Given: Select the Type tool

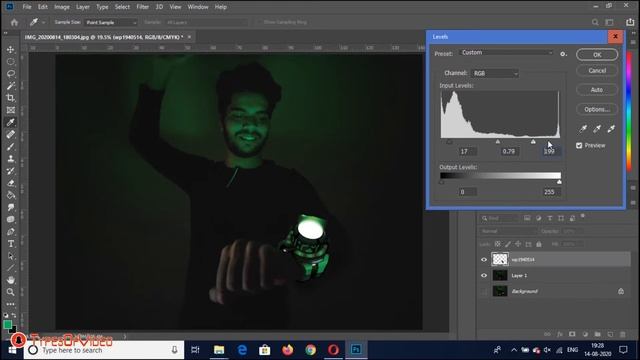Looking at the screenshot, I should pyautogui.click(x=11, y=244).
